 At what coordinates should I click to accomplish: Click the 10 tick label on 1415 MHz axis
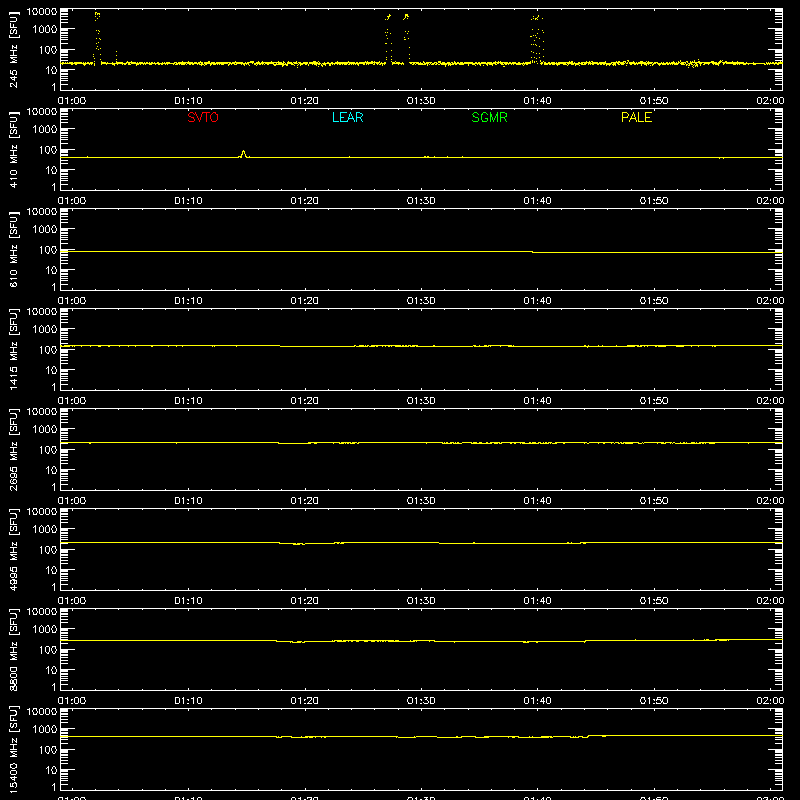click(x=52, y=370)
